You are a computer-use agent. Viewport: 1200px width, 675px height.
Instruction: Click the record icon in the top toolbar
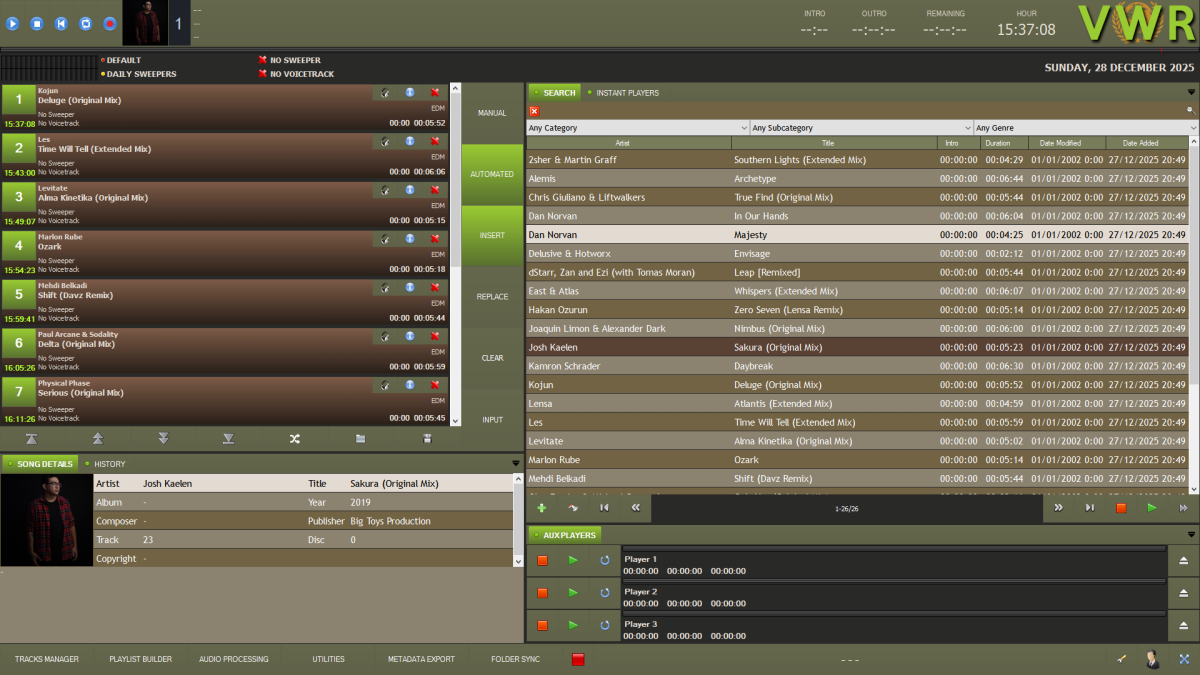[x=109, y=23]
